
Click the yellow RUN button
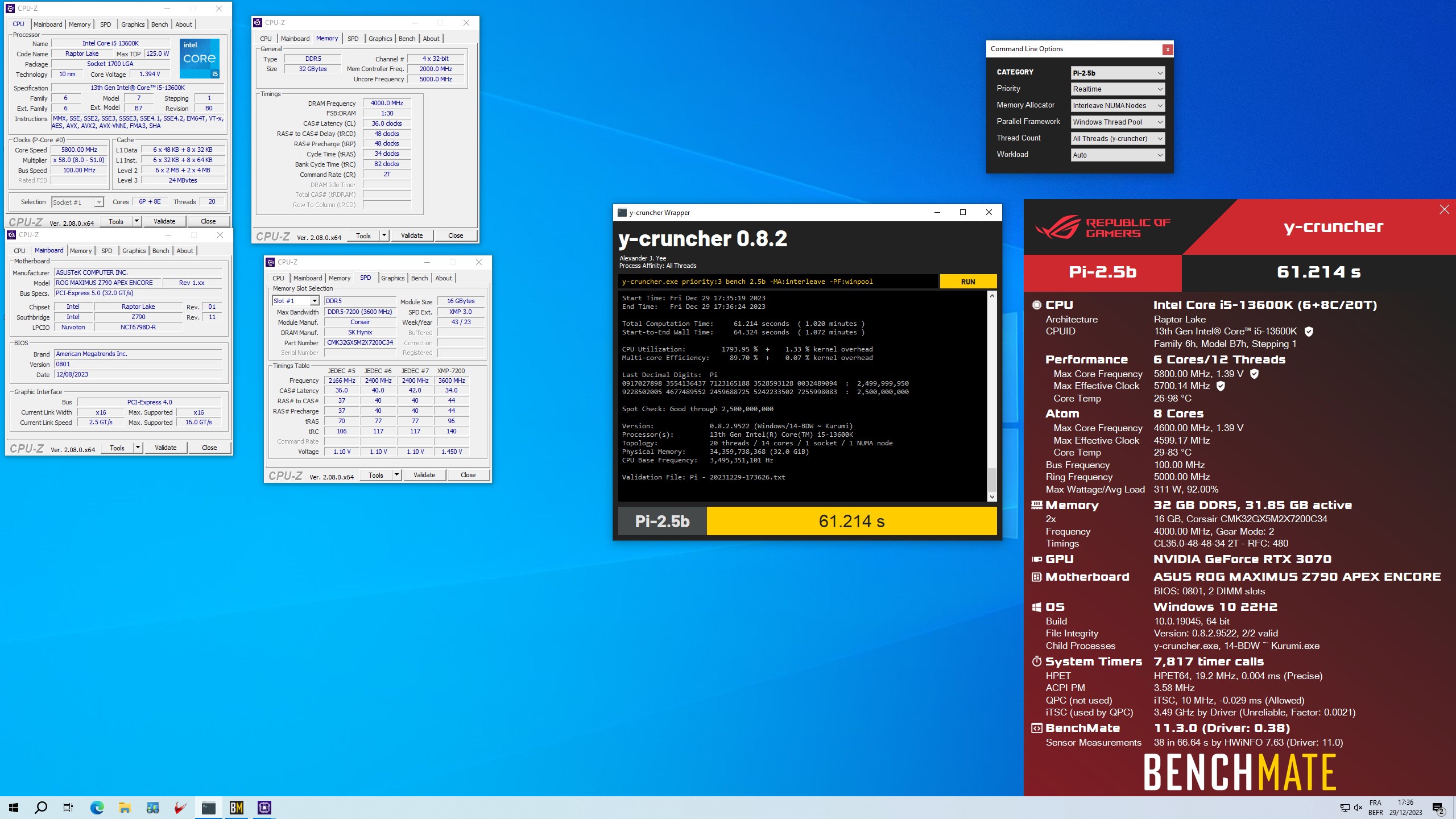point(968,282)
